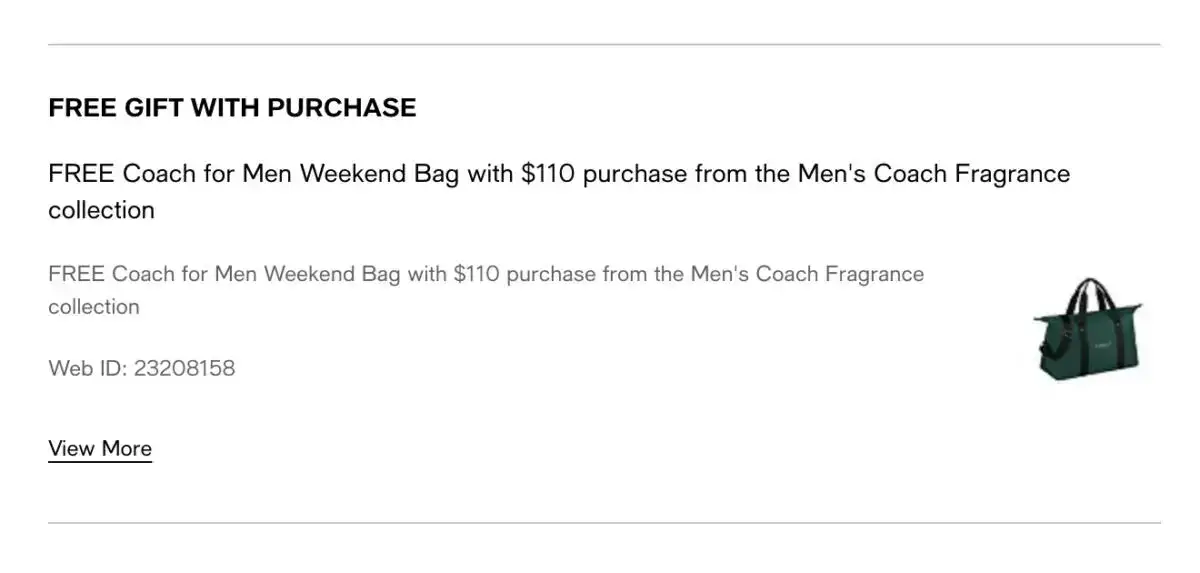Click the green Coach weekend bag thumbnail
The image size is (1200, 573).
[1090, 331]
